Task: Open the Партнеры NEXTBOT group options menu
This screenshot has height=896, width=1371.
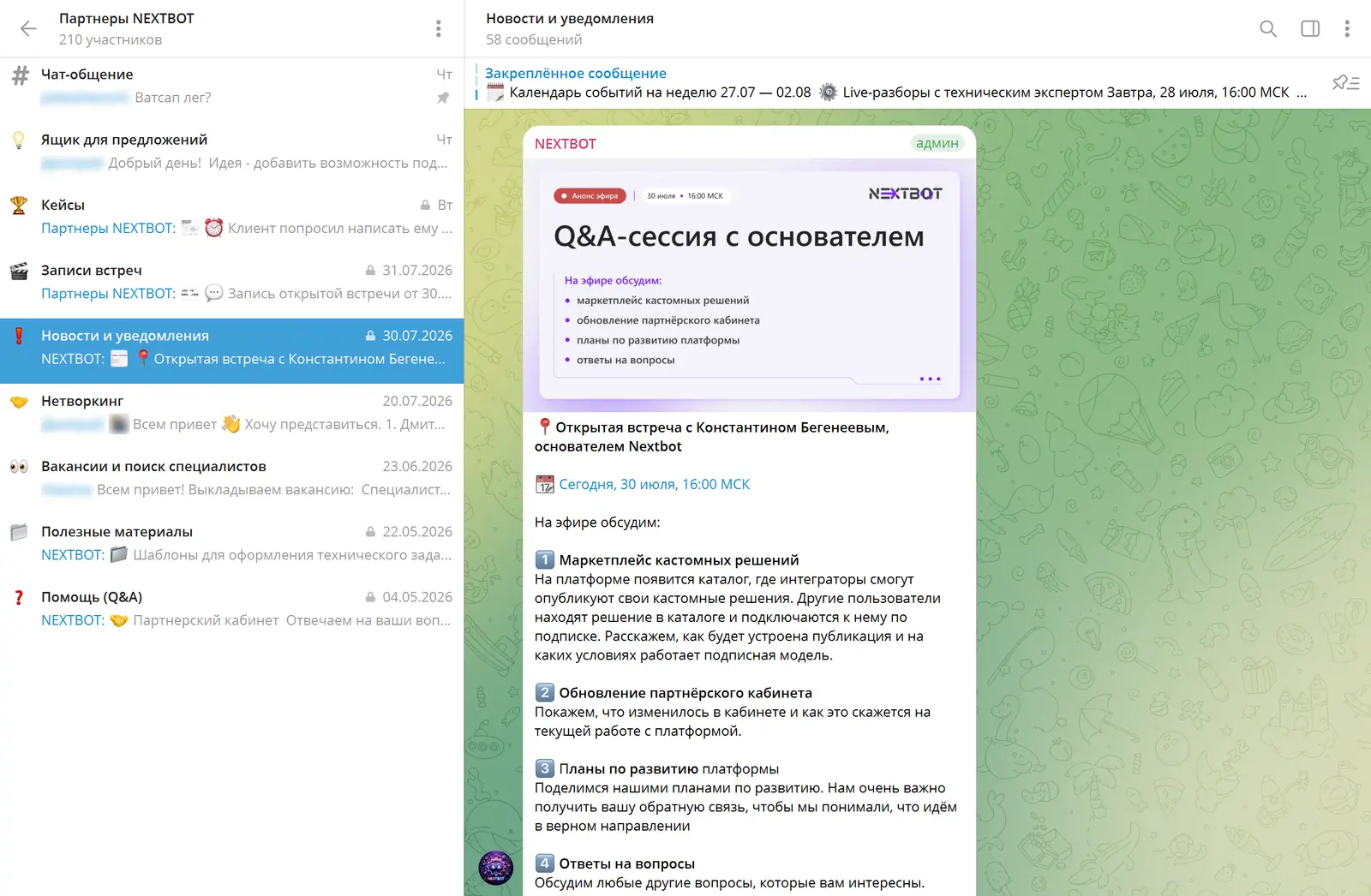Action: coord(439,28)
